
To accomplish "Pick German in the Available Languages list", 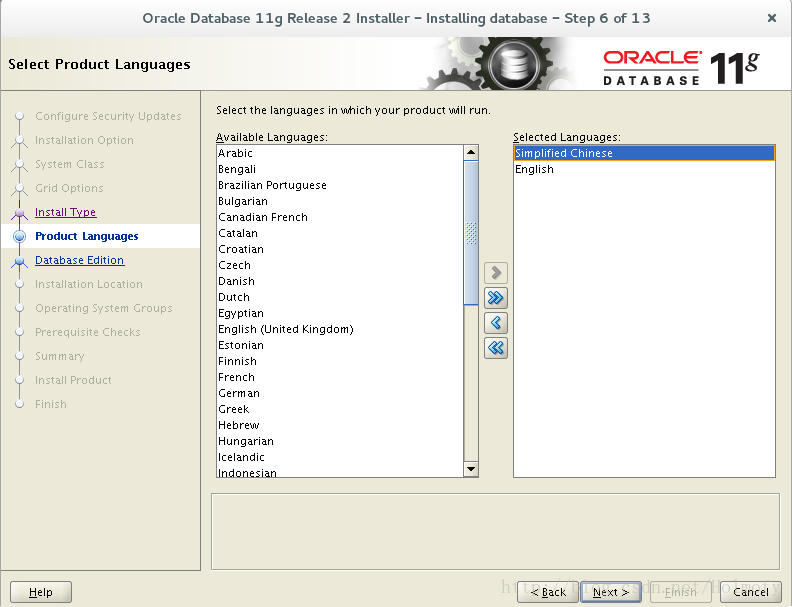I will [239, 393].
